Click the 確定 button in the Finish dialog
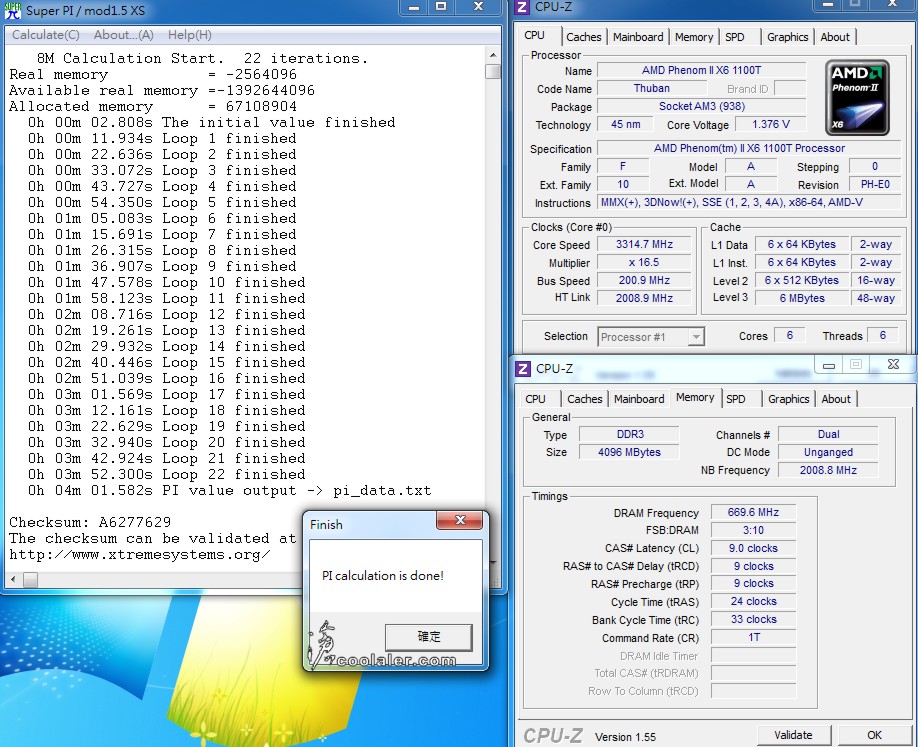This screenshot has width=918, height=747. 429,636
